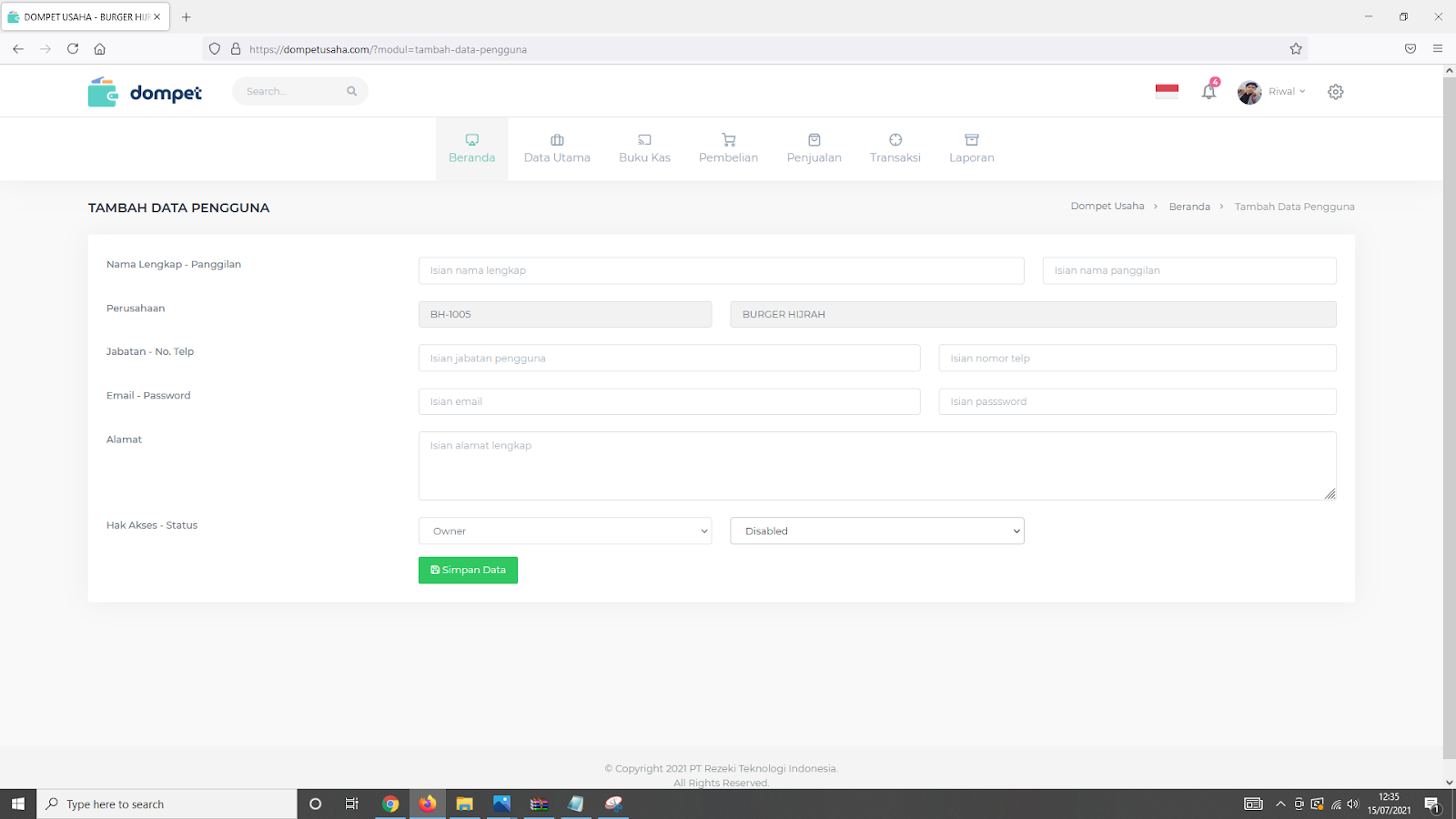Click the browser URL address bar
1456x819 pixels.
[755, 49]
